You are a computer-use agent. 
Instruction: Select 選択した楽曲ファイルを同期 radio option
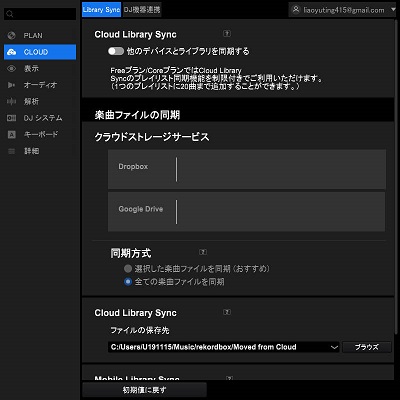click(x=128, y=268)
